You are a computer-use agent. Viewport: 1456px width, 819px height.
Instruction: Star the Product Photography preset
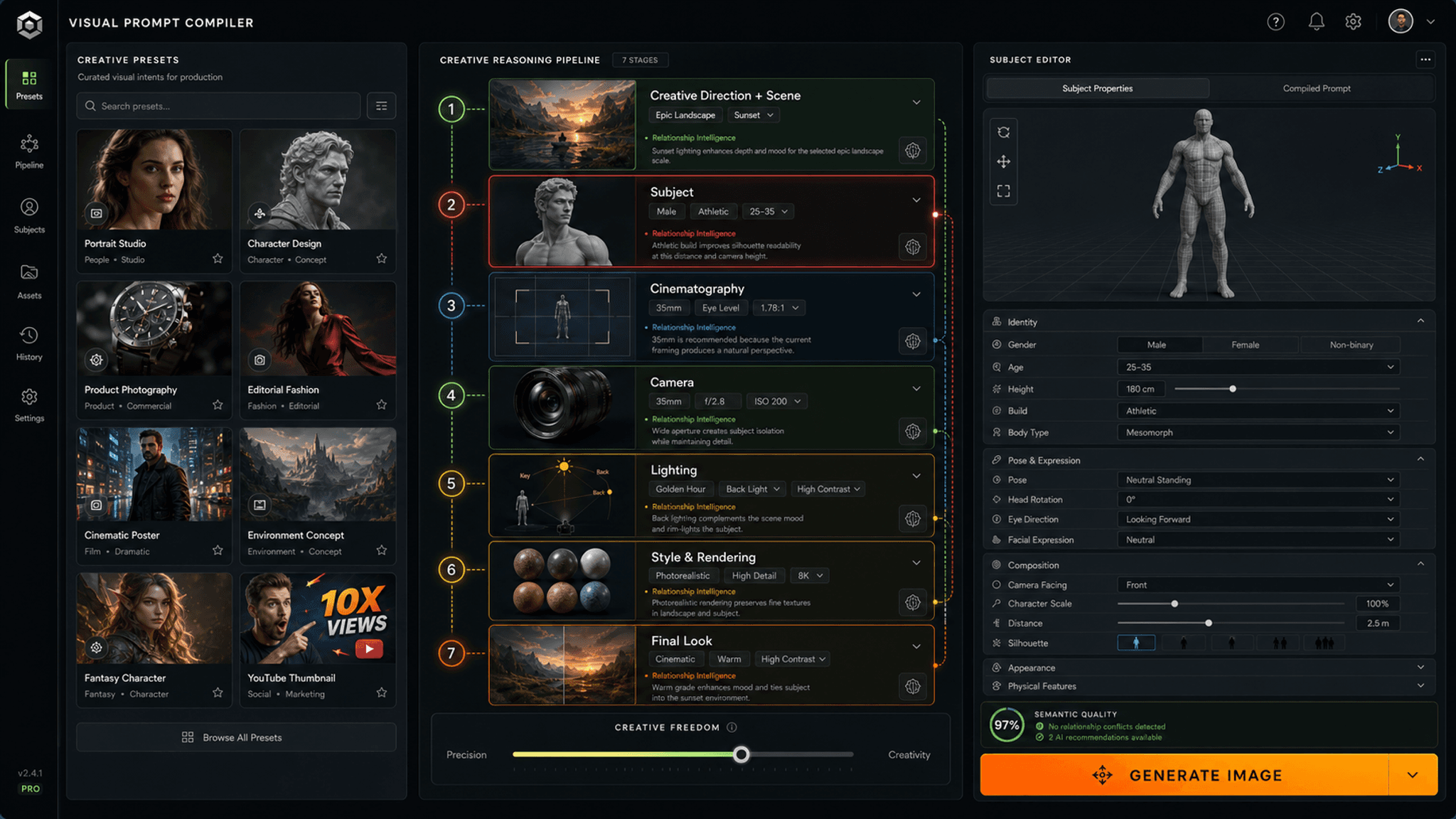218,405
